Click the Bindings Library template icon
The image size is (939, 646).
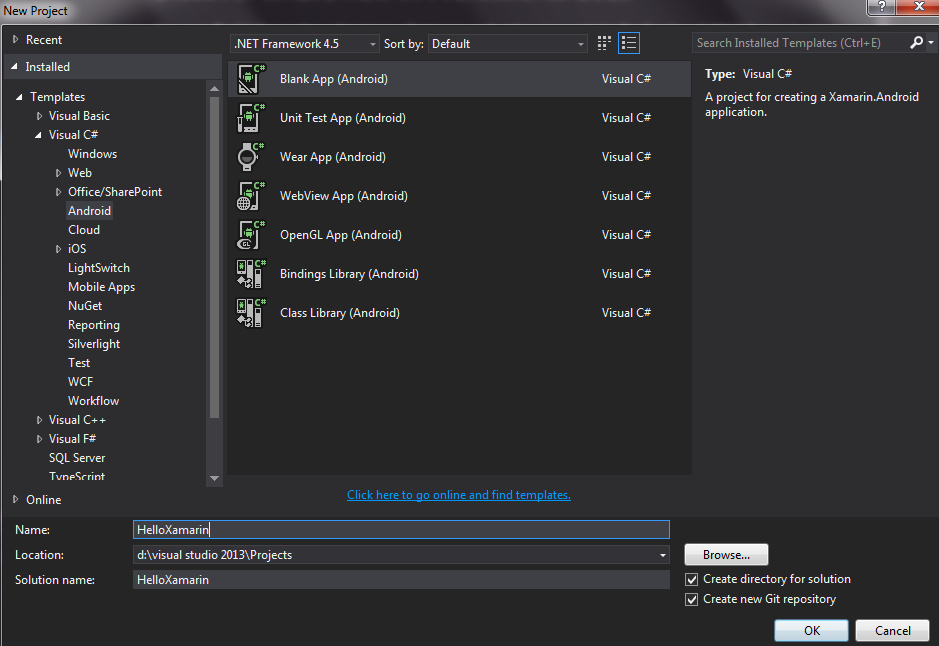(x=250, y=274)
